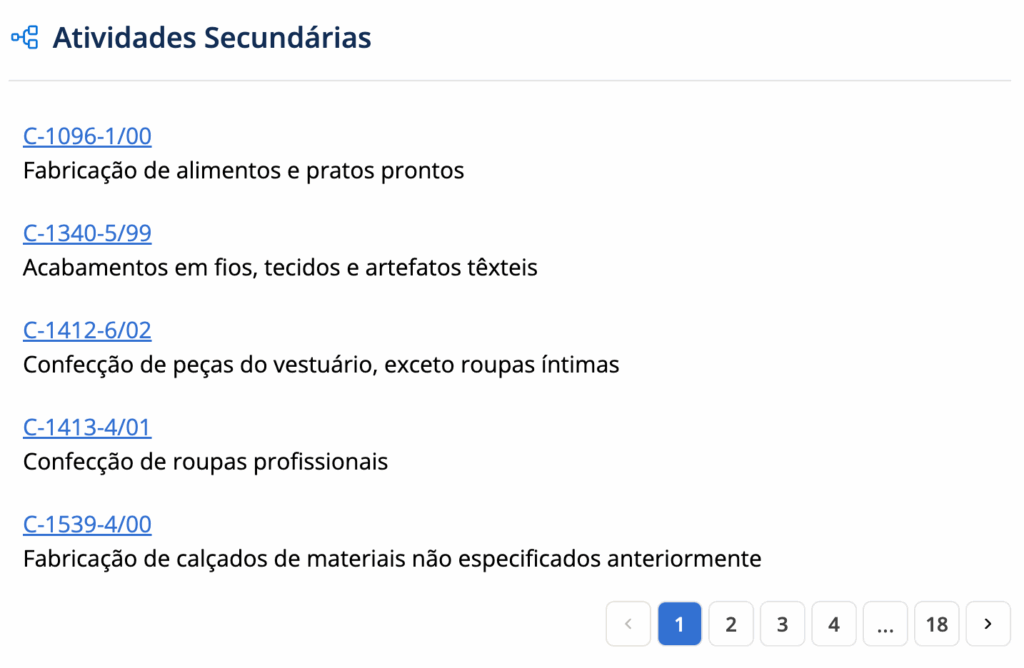This screenshot has height=668, width=1024.
Task: Follow the C-1412-6/02 code link
Action: point(87,330)
